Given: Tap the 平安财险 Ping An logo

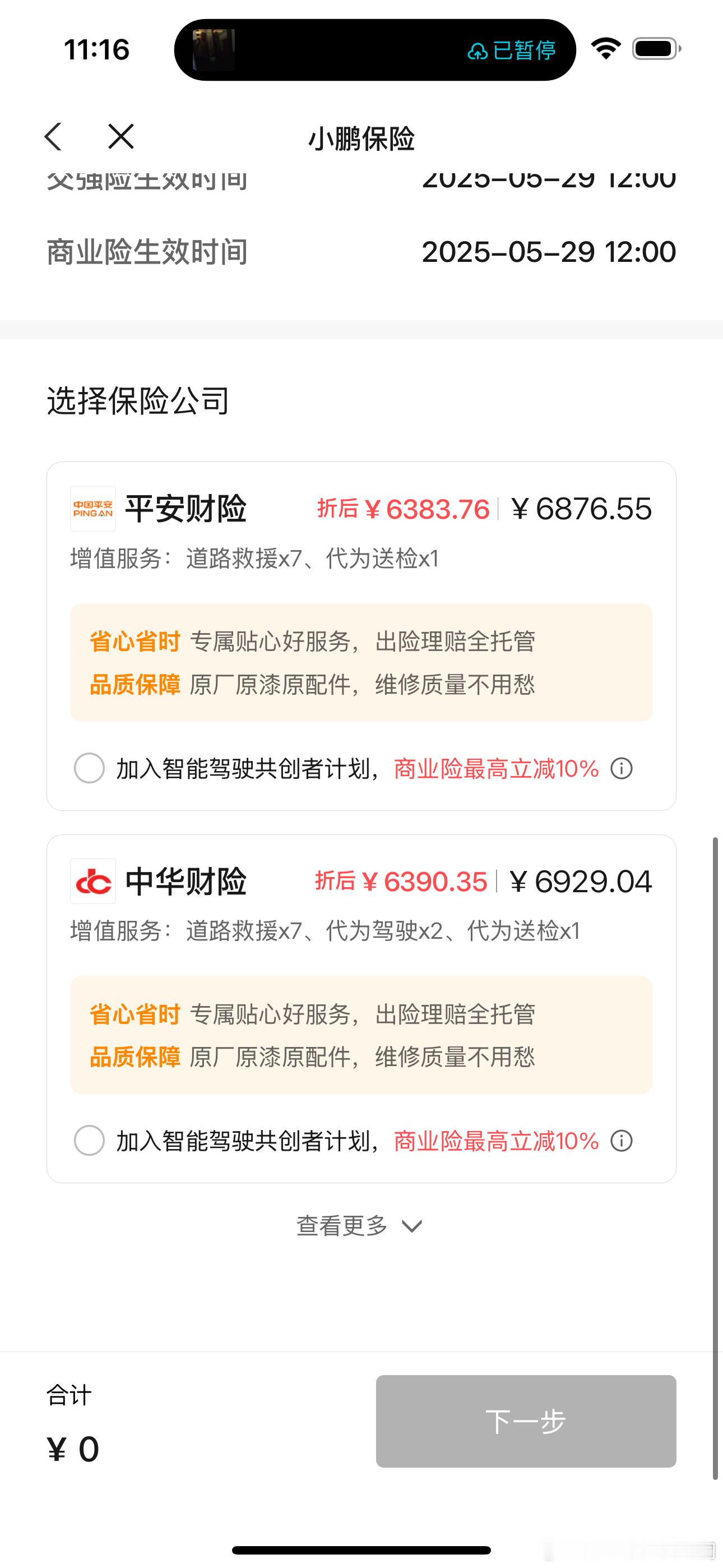Looking at the screenshot, I should click(x=93, y=508).
